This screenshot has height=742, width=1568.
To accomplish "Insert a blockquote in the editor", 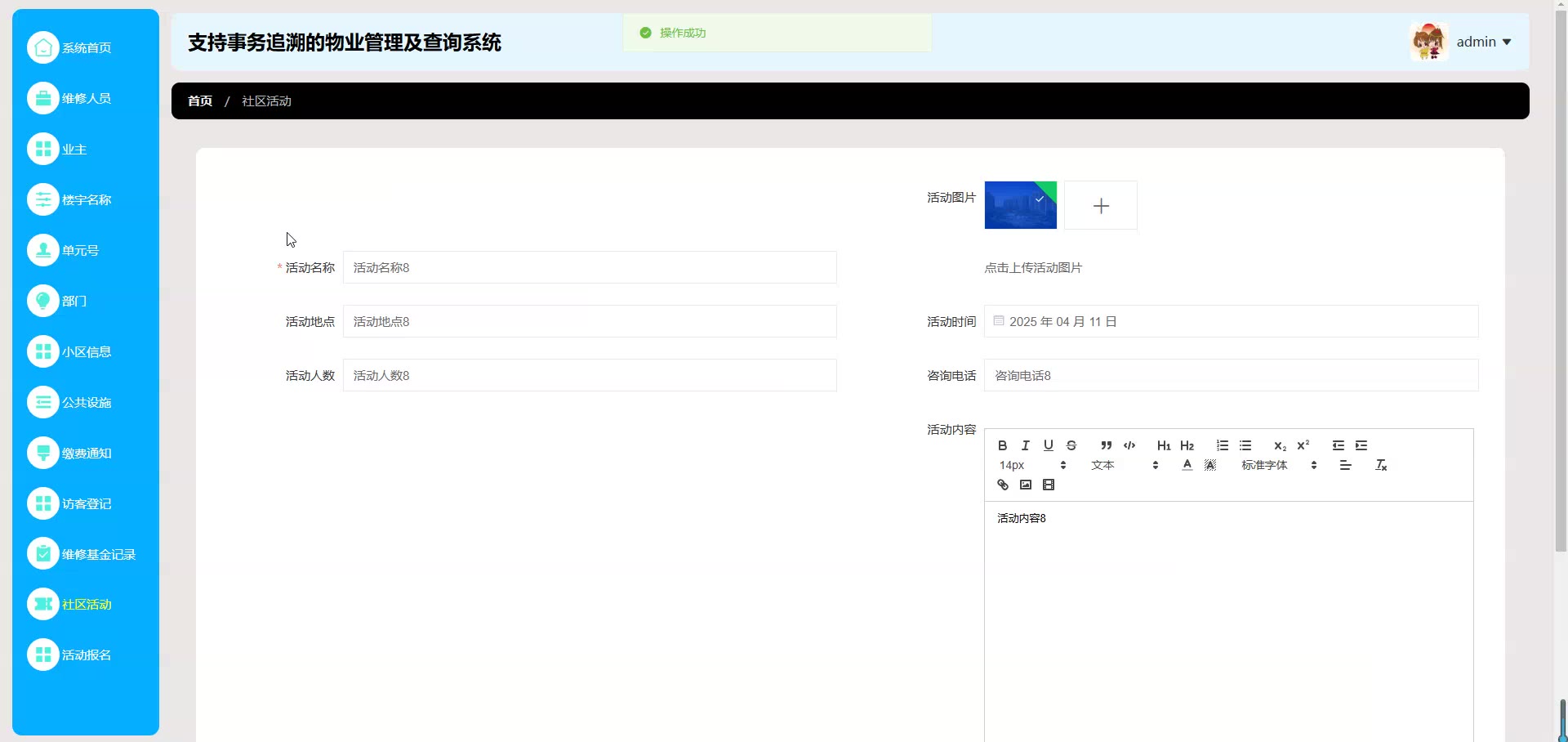I will (x=1106, y=445).
